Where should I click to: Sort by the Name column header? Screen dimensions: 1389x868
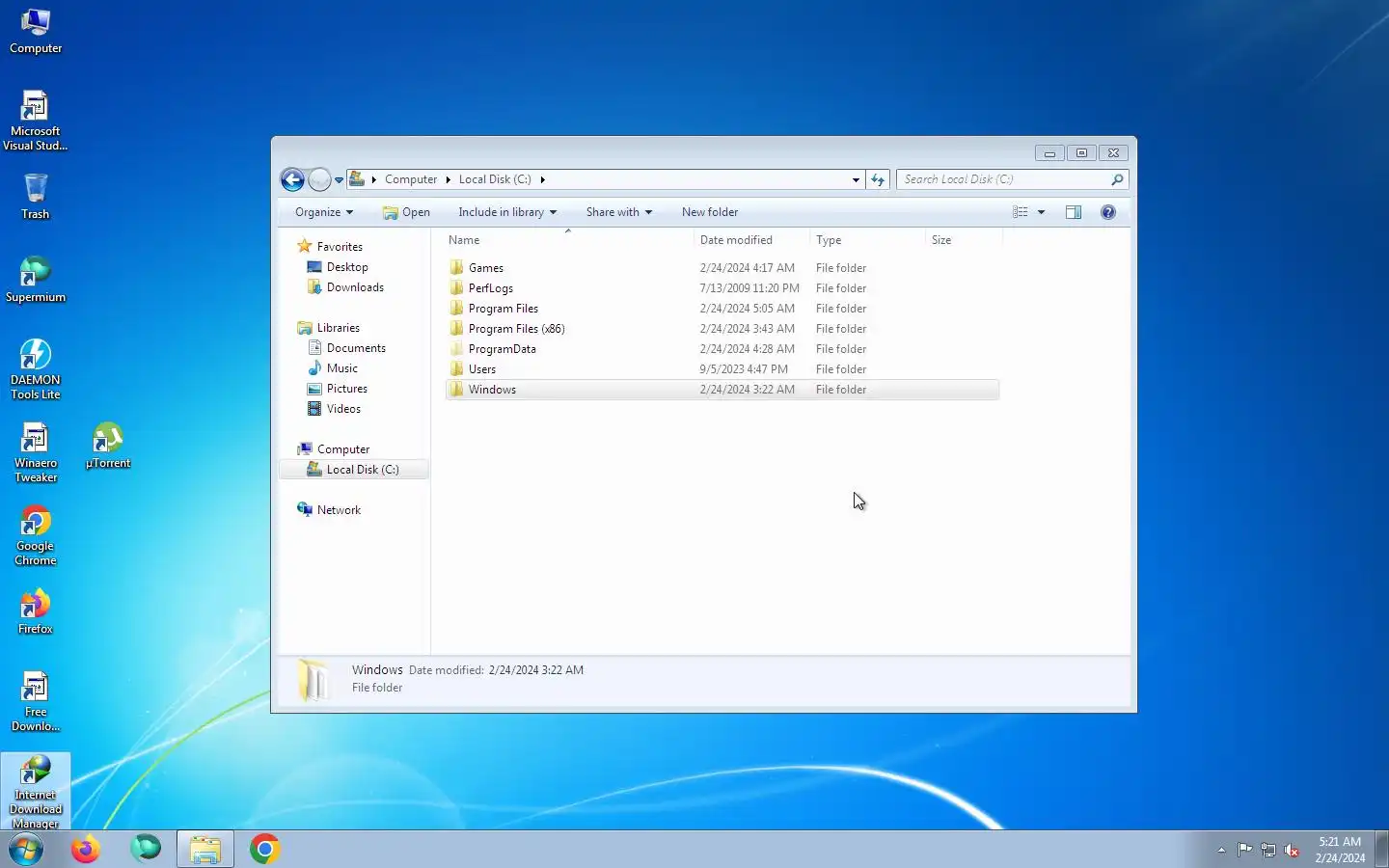[567, 240]
